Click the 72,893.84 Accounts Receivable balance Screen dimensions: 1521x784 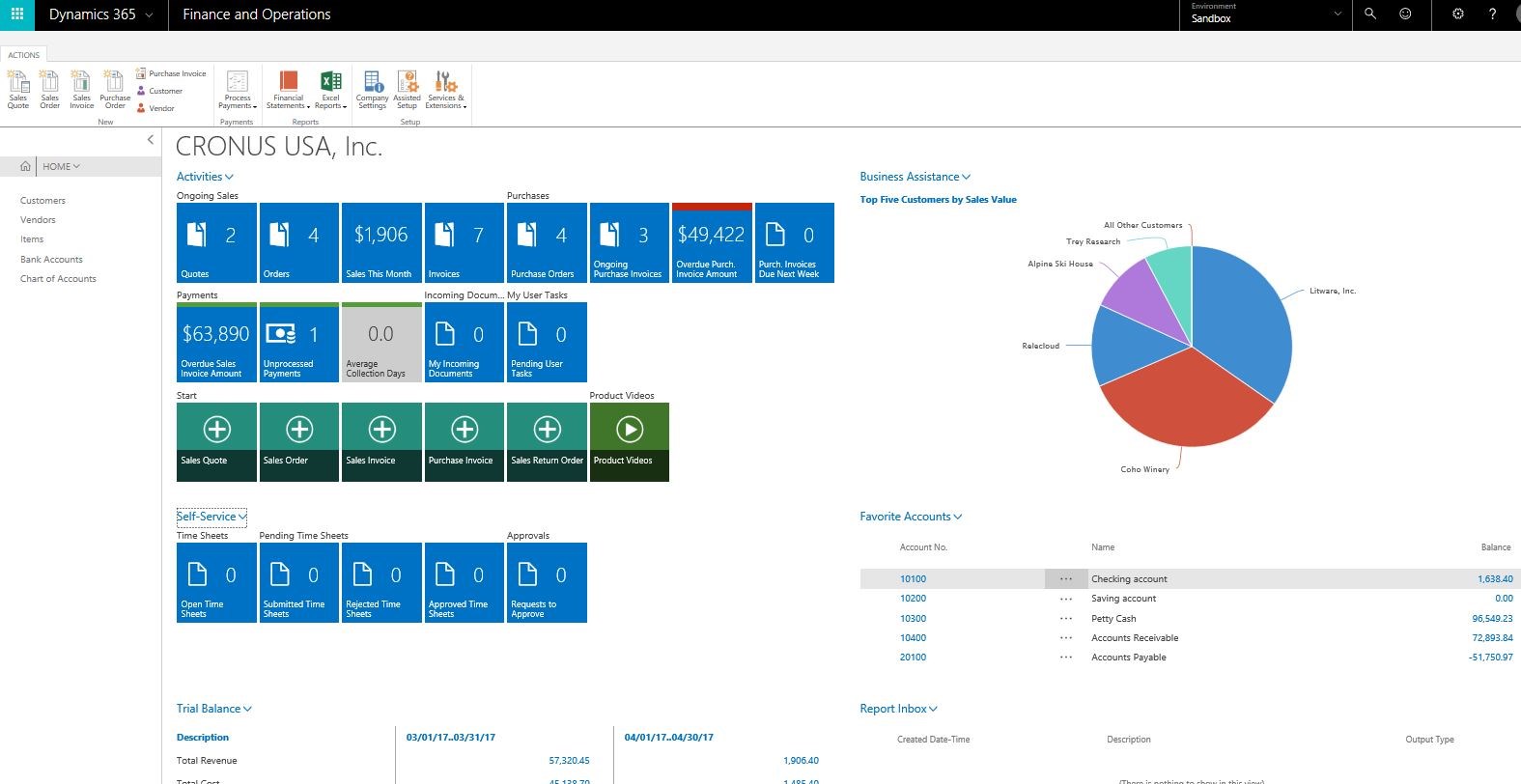[x=1492, y=638]
